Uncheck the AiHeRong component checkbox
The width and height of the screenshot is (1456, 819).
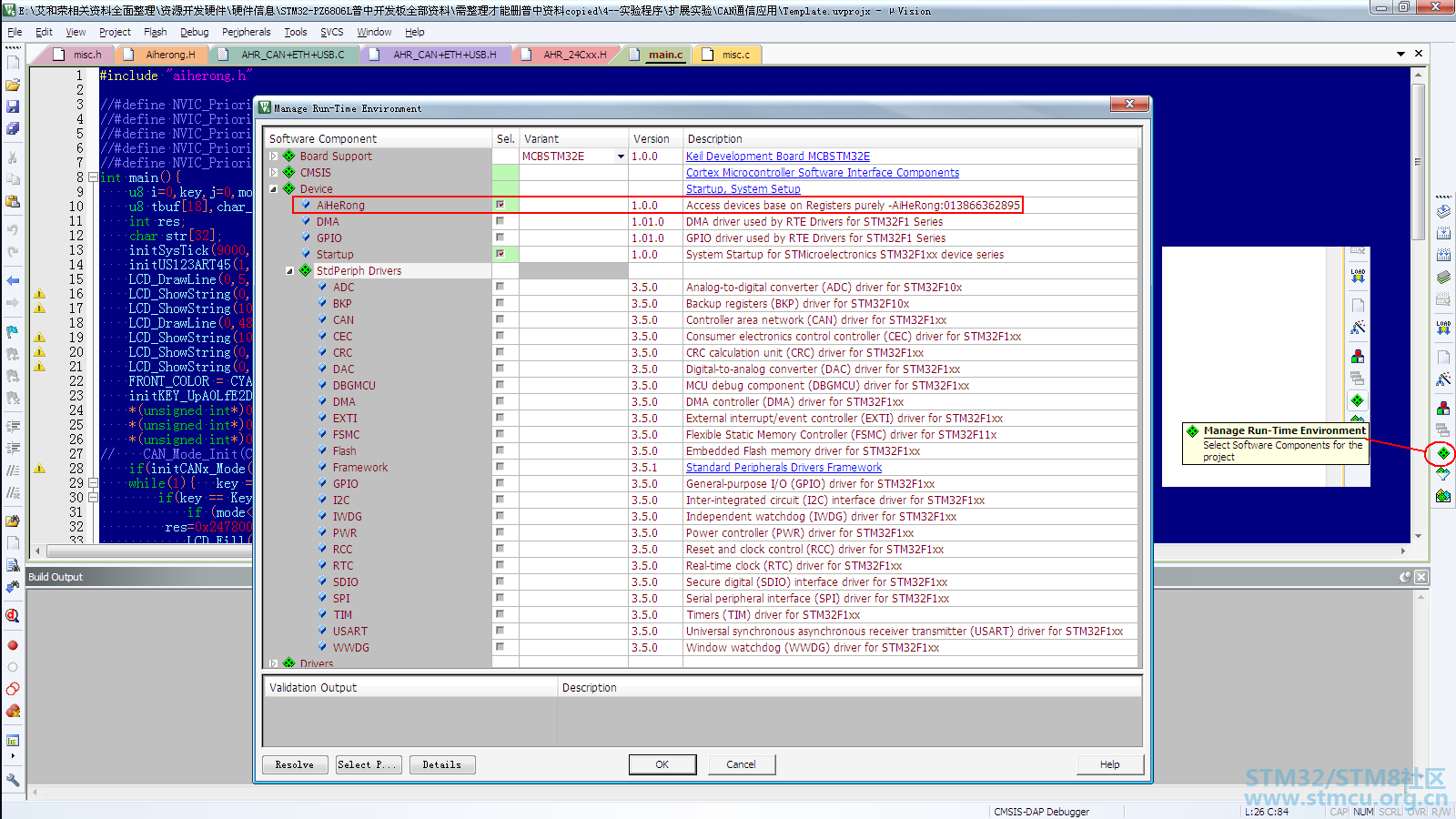[500, 205]
